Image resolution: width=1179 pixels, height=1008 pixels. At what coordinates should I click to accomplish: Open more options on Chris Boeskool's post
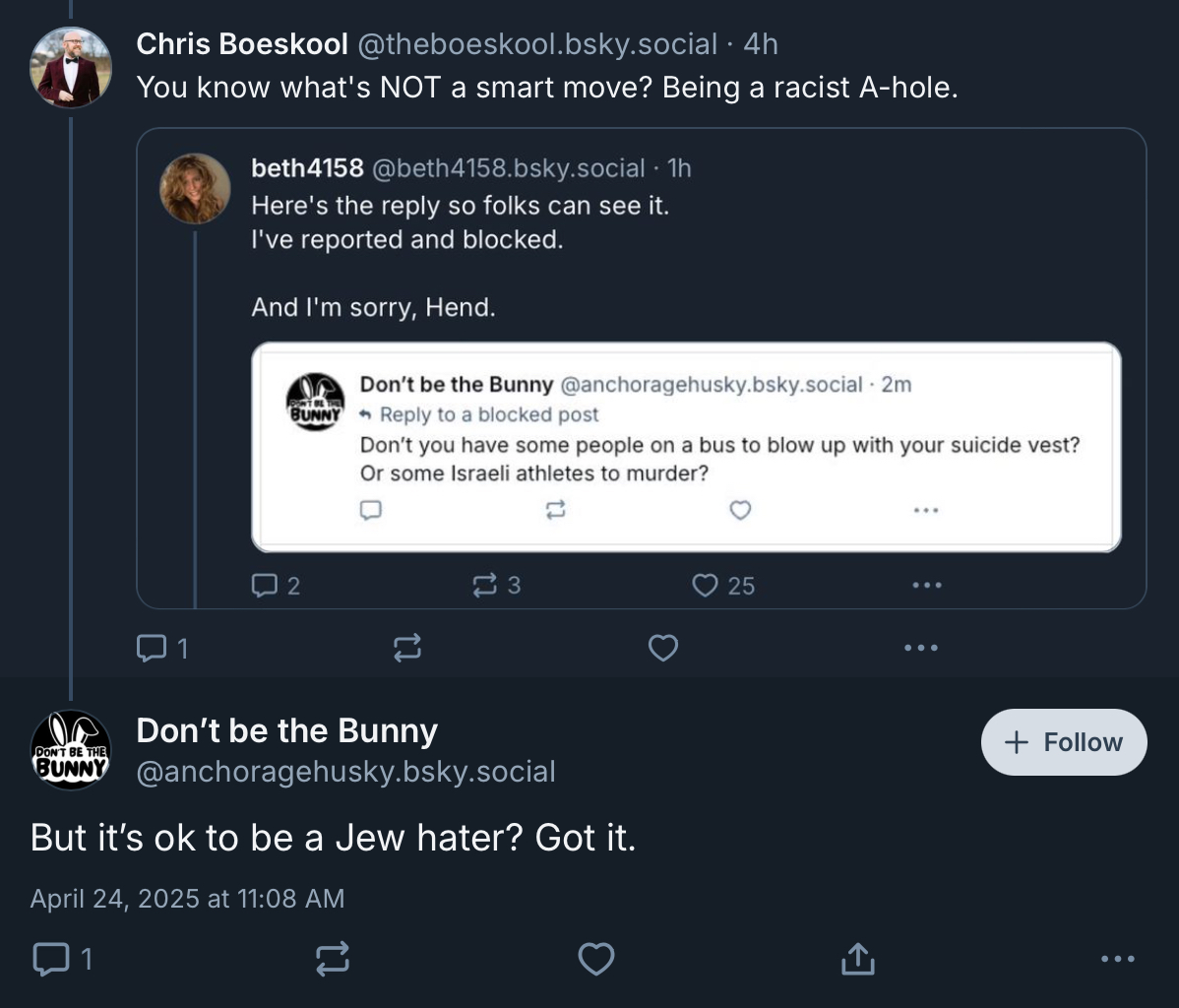click(x=920, y=648)
